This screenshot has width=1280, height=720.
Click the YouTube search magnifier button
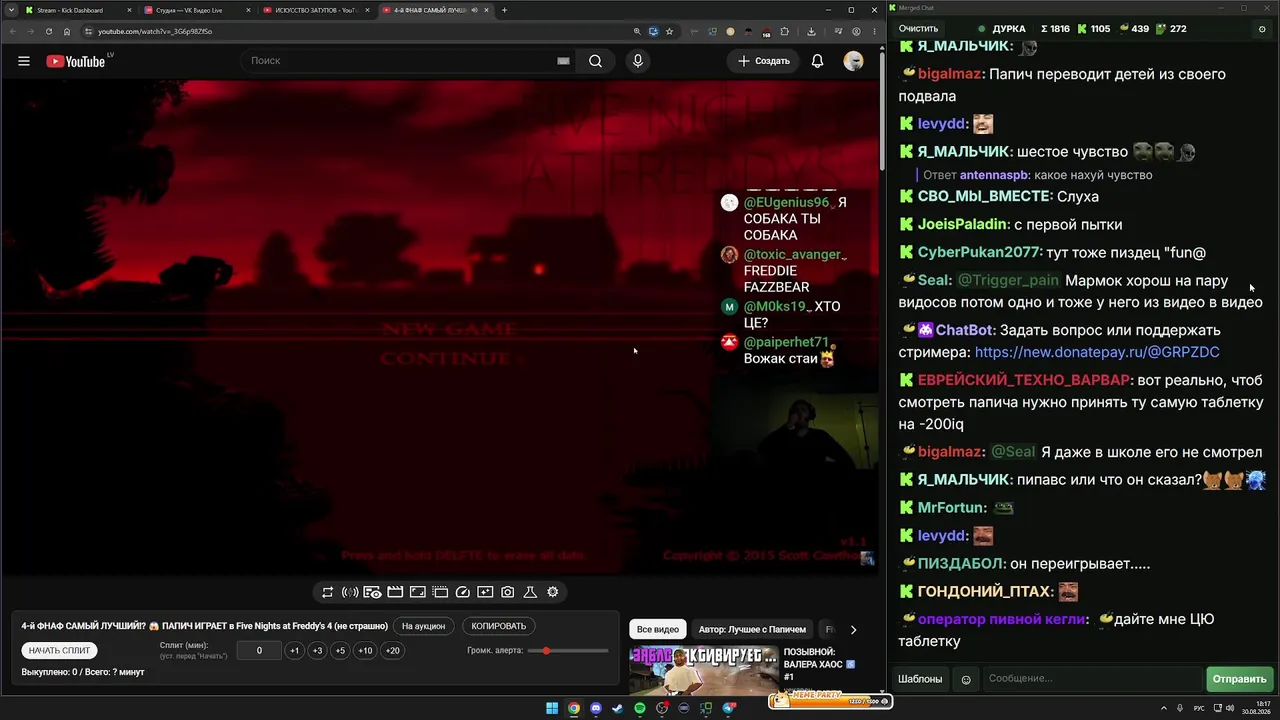[x=595, y=61]
